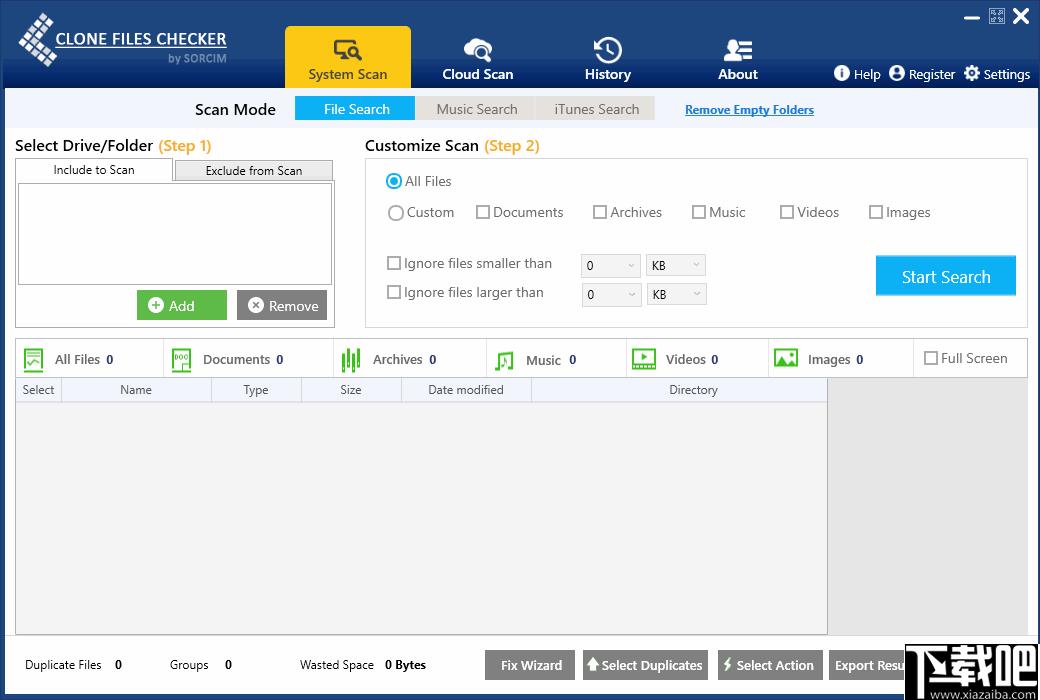This screenshot has width=1040, height=700.
Task: Open the larger-than size value dropdown
Action: pyautogui.click(x=612, y=295)
